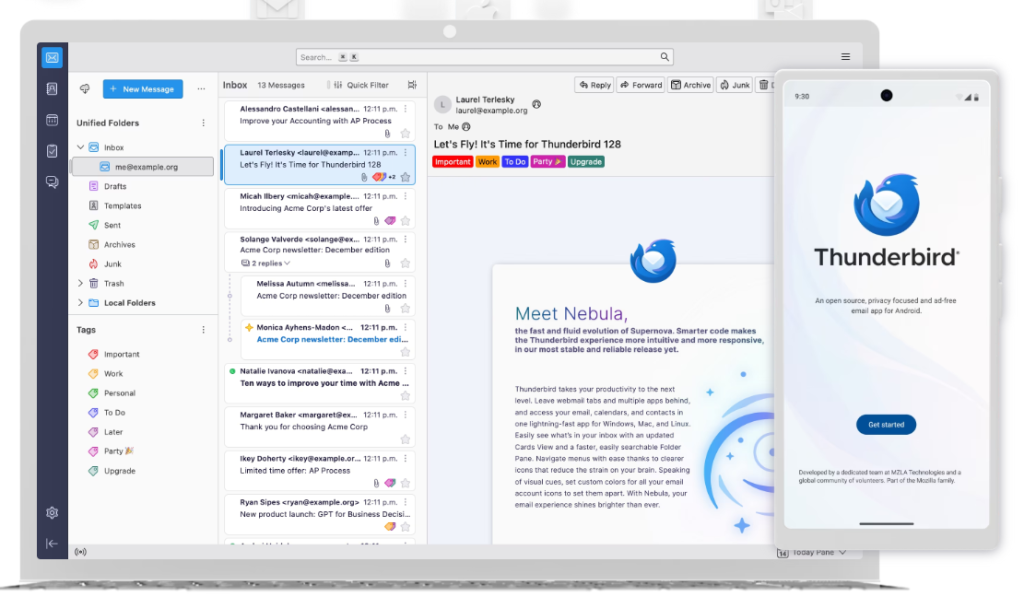This screenshot has width=1024, height=597.
Task: Star the Melissa Autumn message
Action: click(x=406, y=308)
